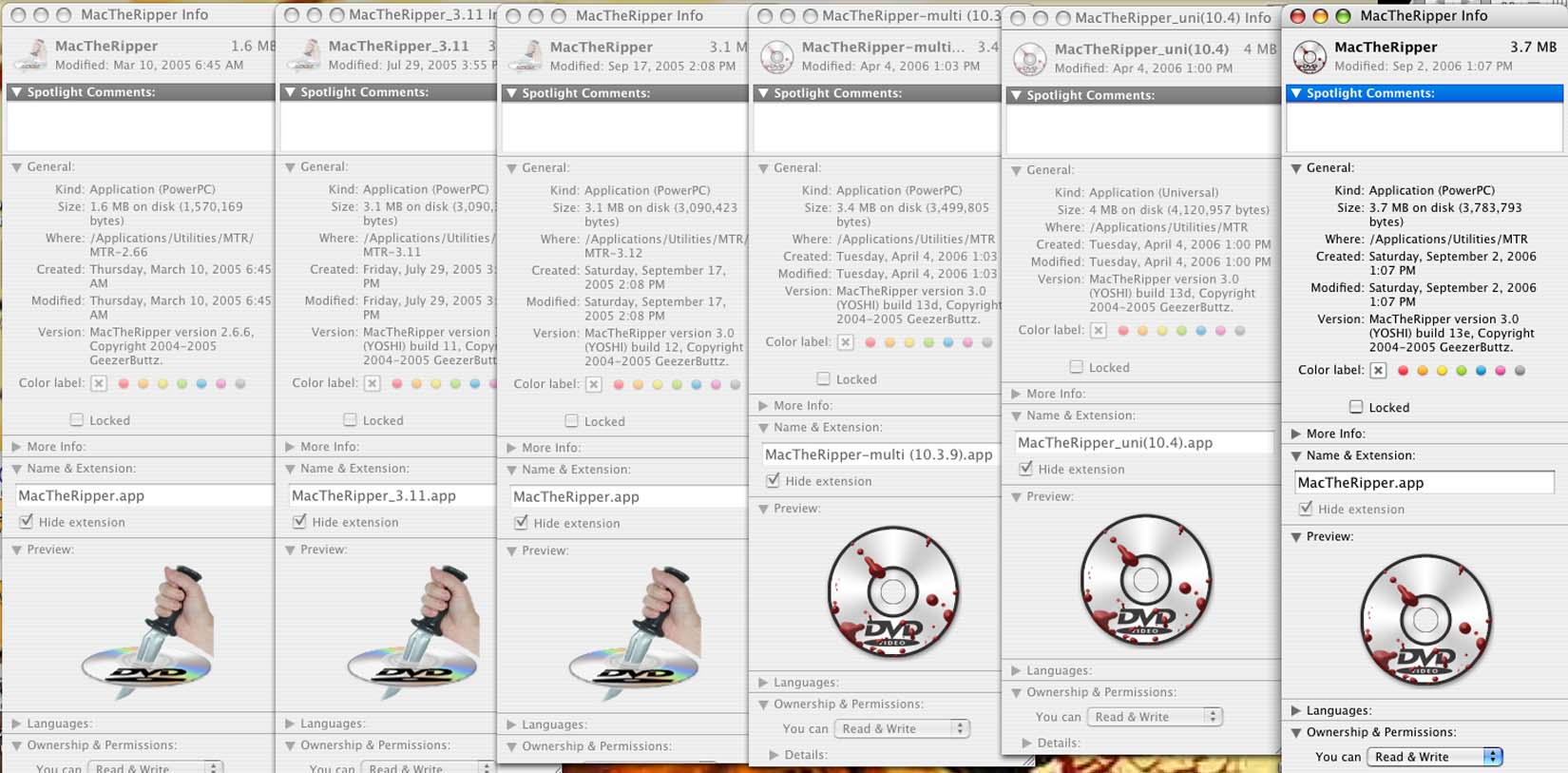Open Read & Write popup in MacTheRipper_uni(10.4) window
The height and width of the screenshot is (773, 1568).
[1155, 717]
